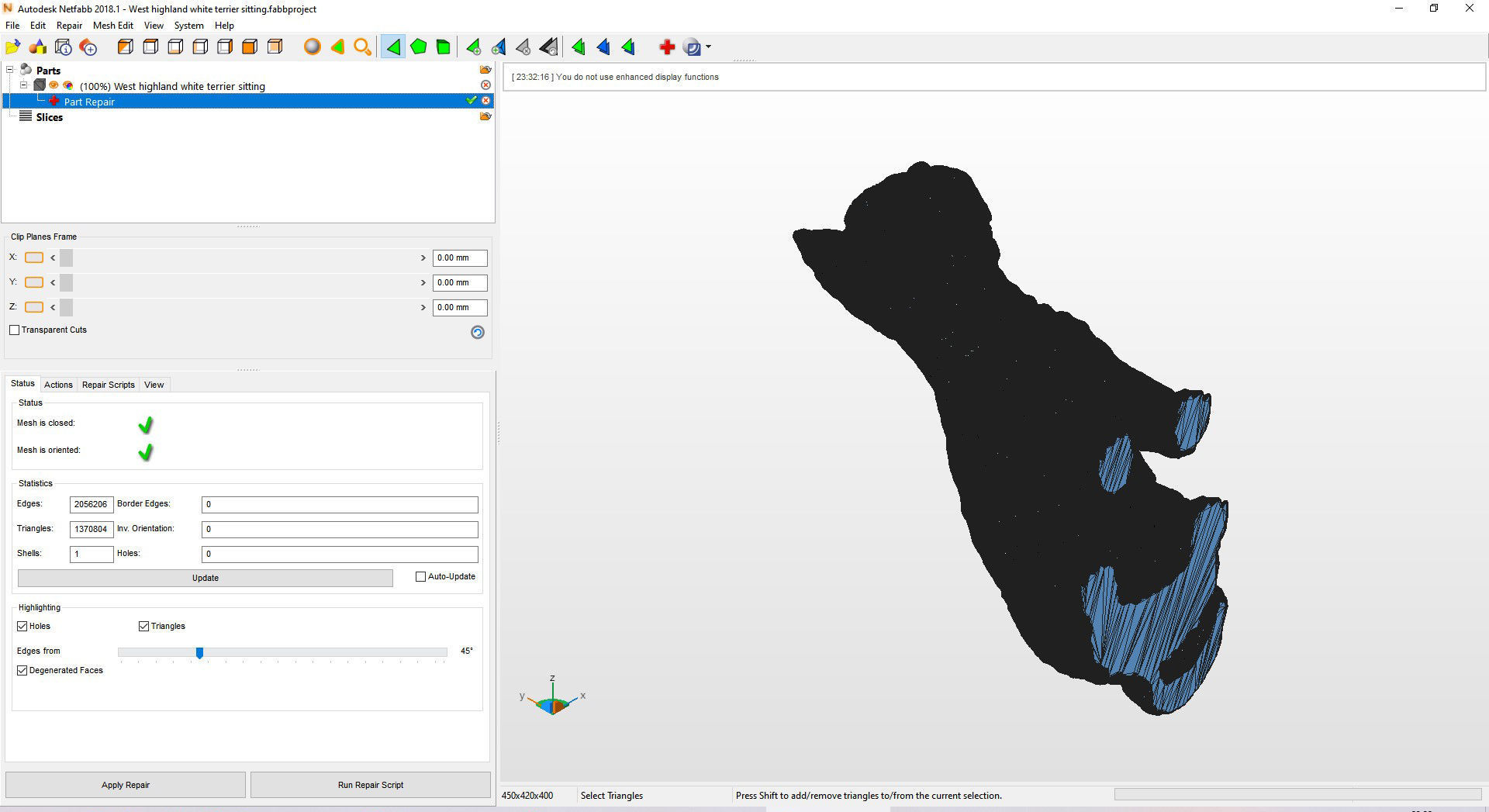Screen dimensions: 1489x812
Task: Enable the Transparent Cuts checkbox
Action: (x=14, y=330)
